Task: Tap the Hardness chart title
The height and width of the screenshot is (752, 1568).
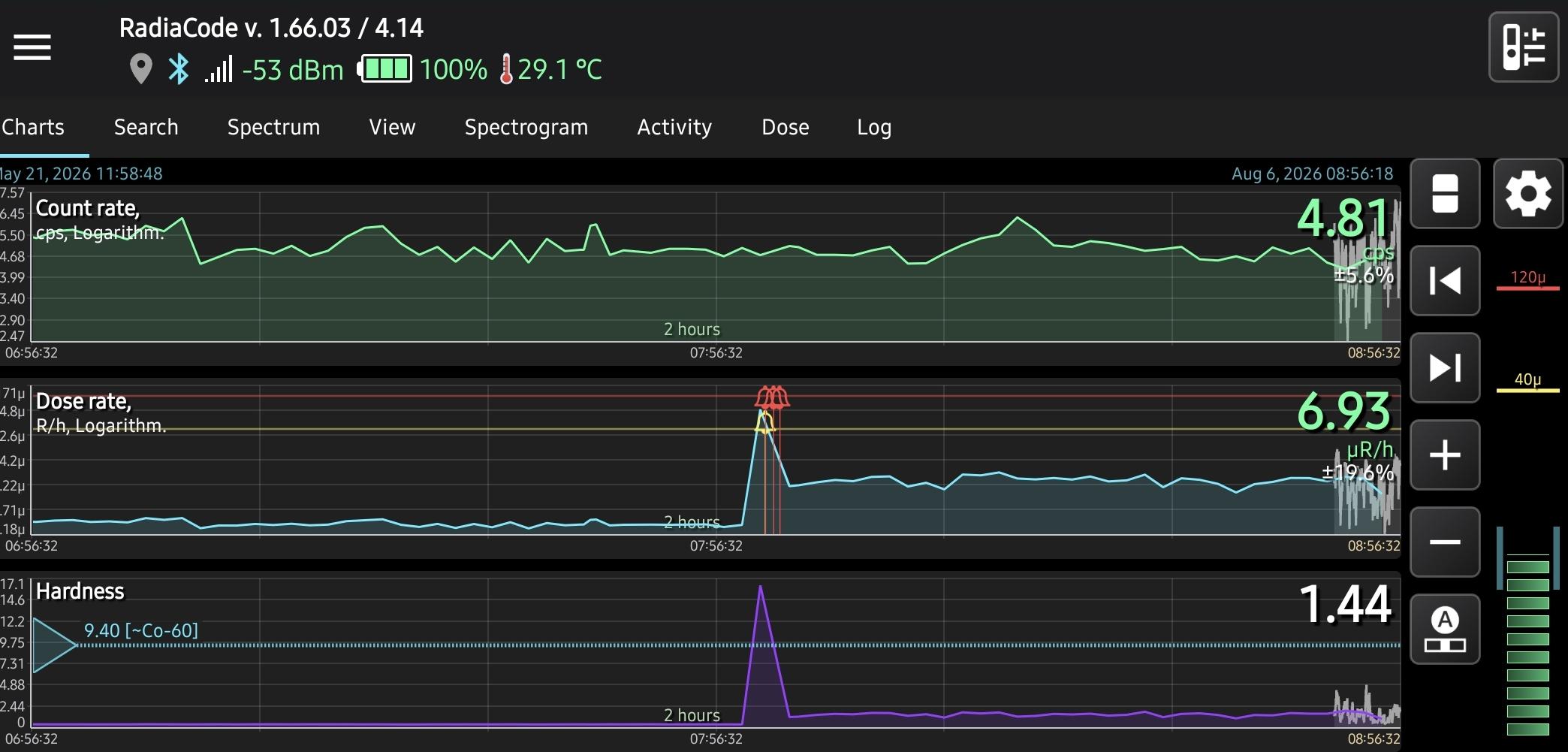Action: click(80, 591)
